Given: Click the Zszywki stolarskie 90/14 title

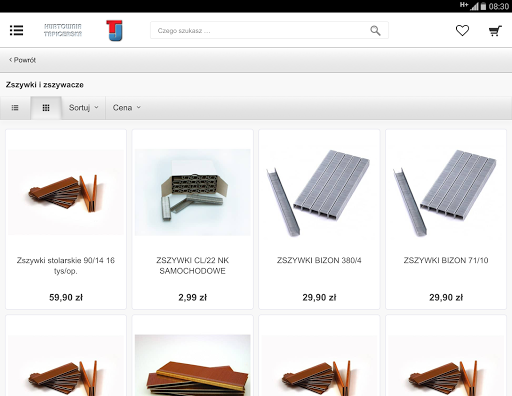Looking at the screenshot, I should click(x=66, y=266).
